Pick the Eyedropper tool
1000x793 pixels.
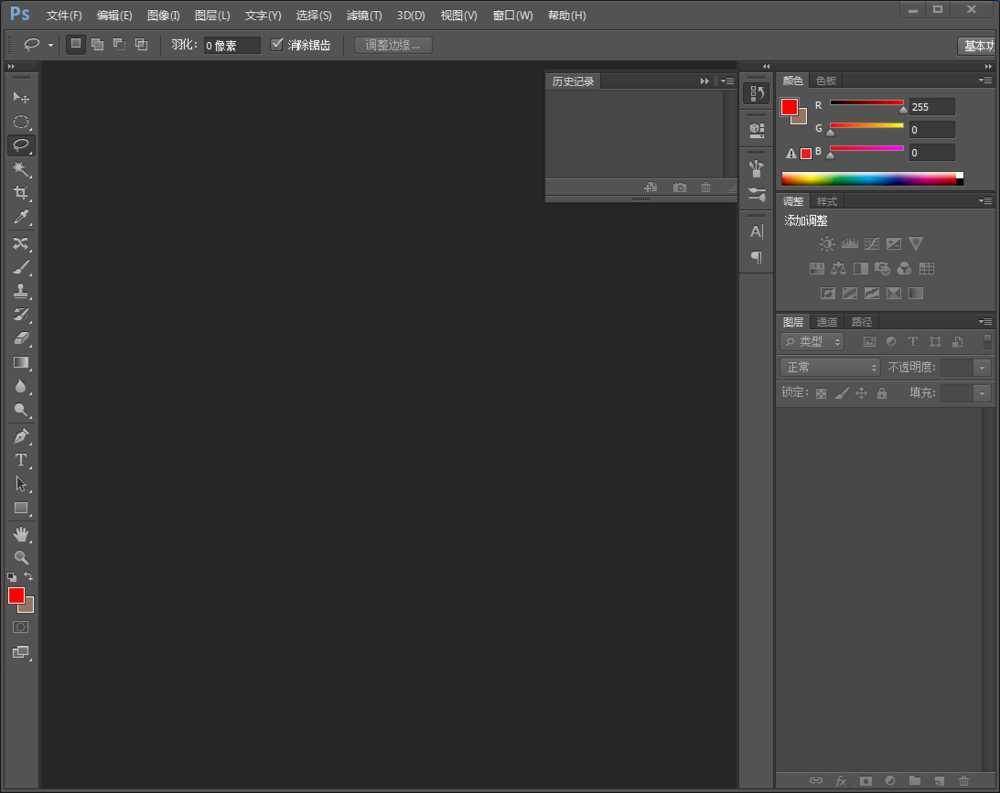tap(21, 217)
